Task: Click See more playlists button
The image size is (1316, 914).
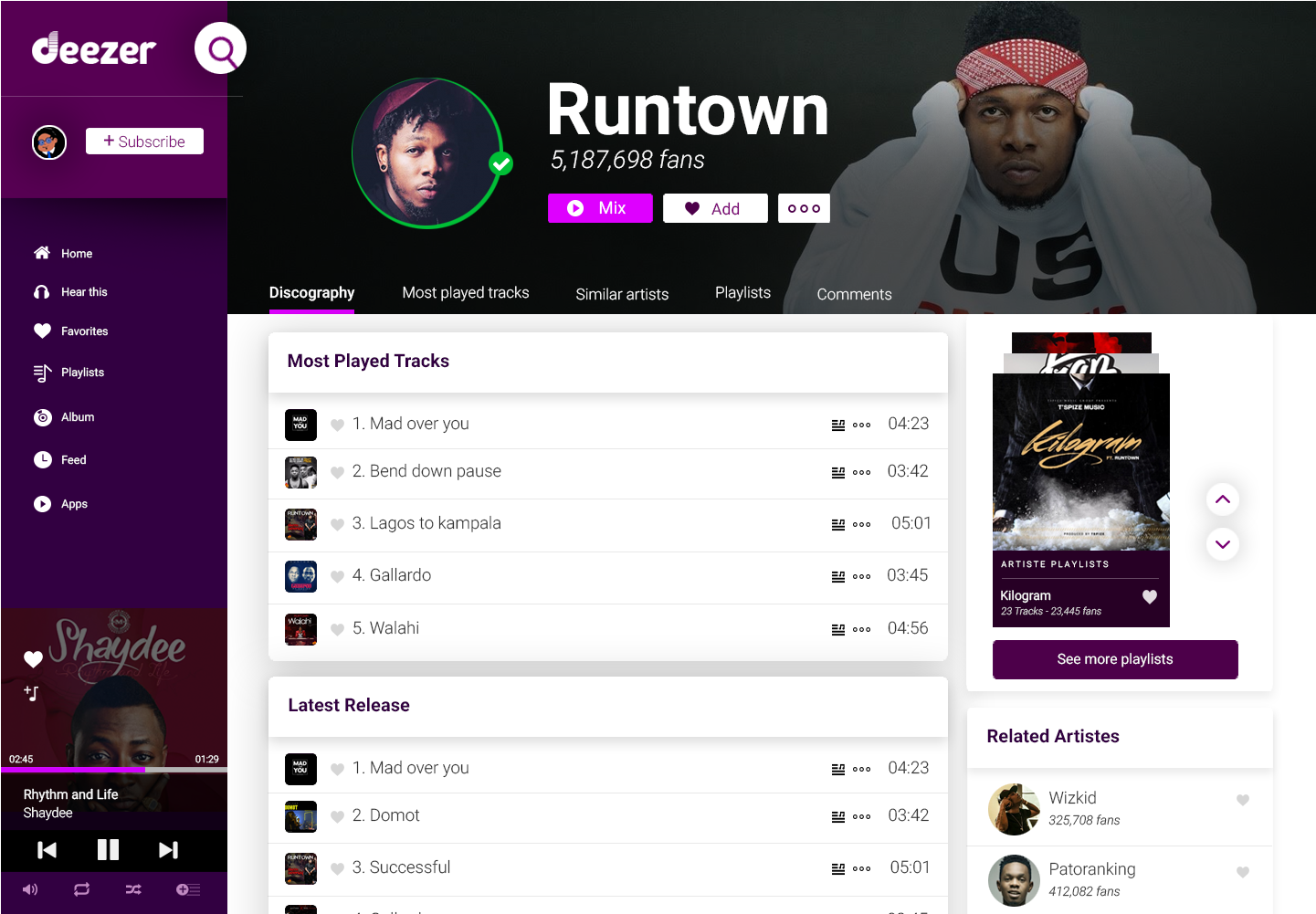Action: point(1115,659)
